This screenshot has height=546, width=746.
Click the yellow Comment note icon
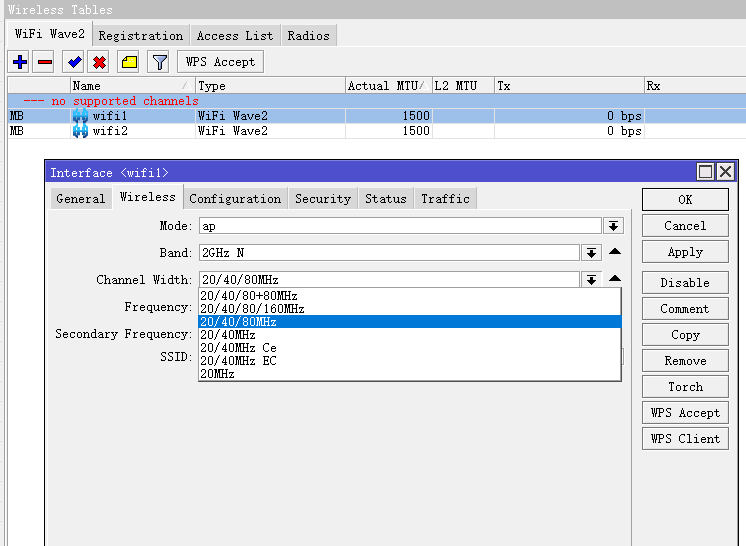129,62
